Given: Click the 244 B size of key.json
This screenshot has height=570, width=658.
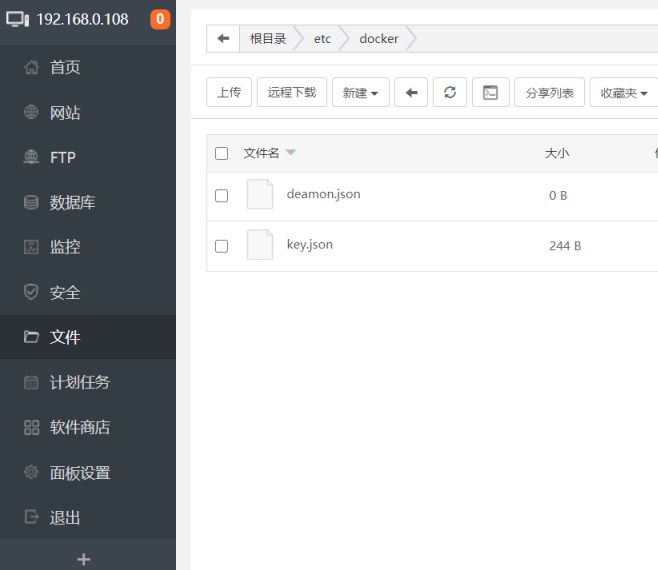Looking at the screenshot, I should (x=565, y=246).
